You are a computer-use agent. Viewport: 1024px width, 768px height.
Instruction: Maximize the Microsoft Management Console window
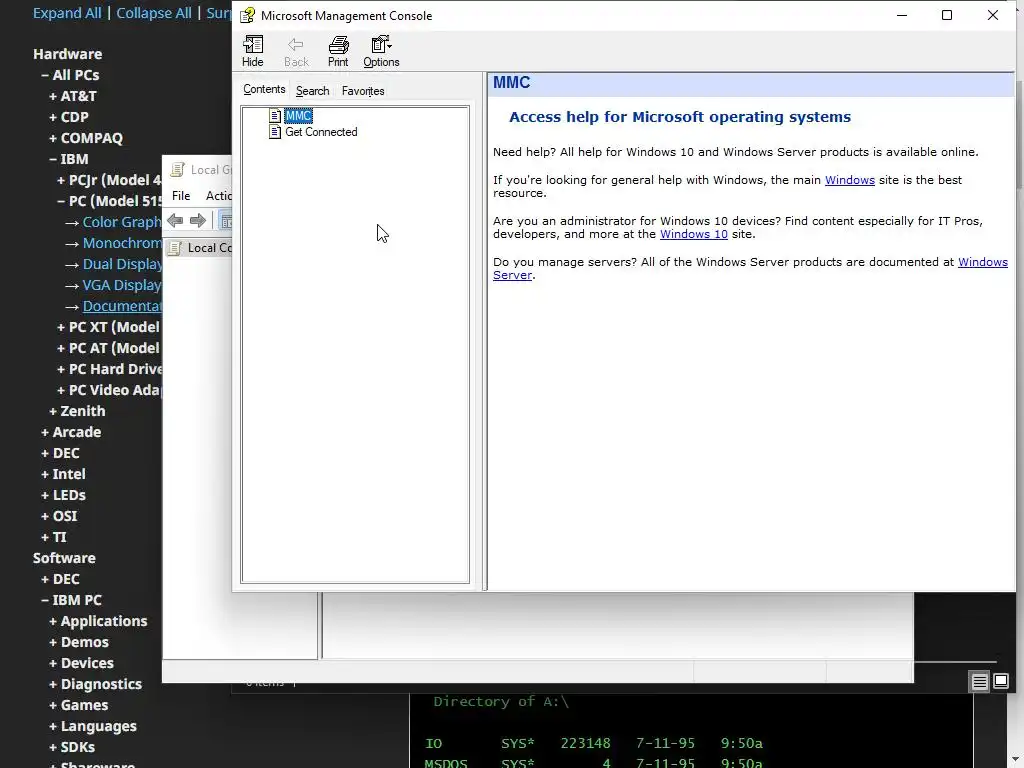[x=947, y=15]
